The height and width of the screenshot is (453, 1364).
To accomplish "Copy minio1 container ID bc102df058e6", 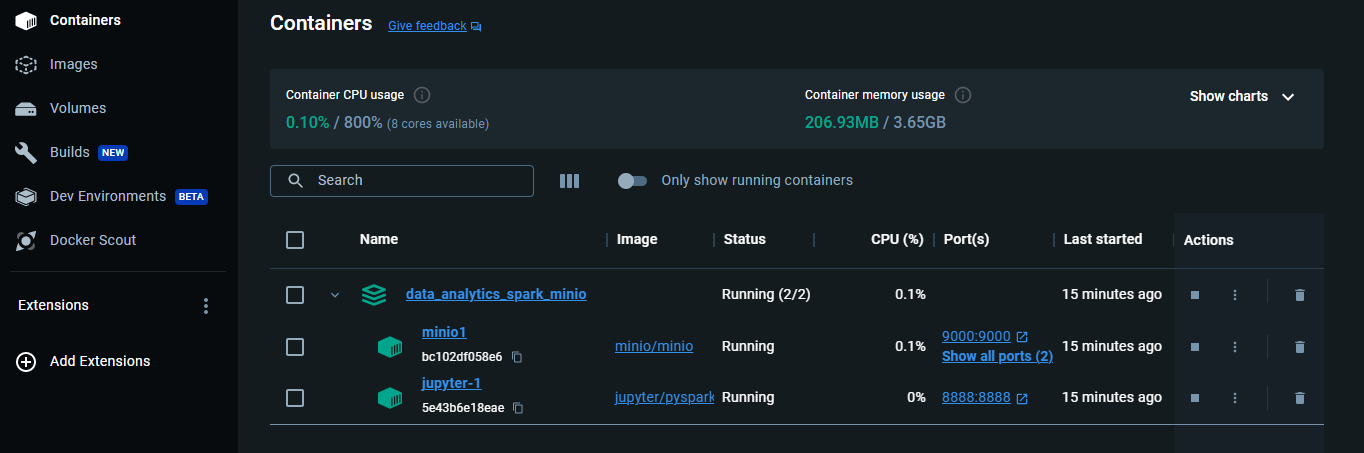I will tap(517, 357).
